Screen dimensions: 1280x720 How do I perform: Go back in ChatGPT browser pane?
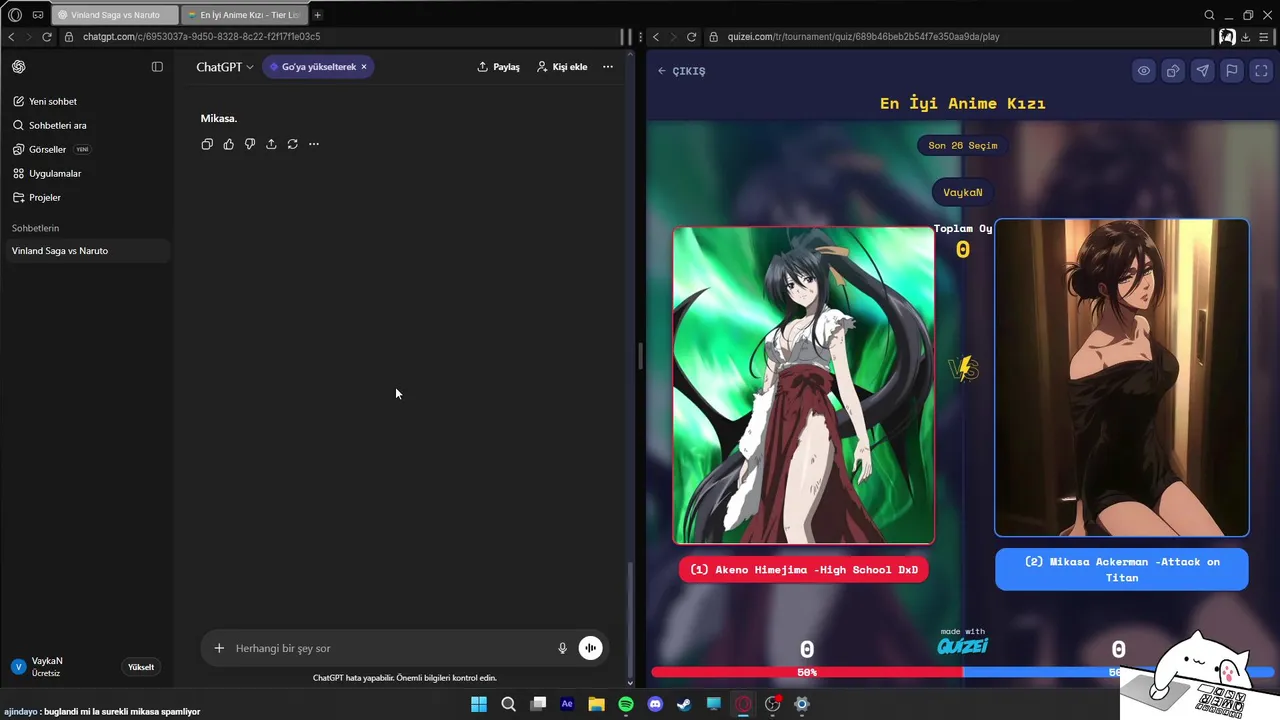(x=11, y=37)
